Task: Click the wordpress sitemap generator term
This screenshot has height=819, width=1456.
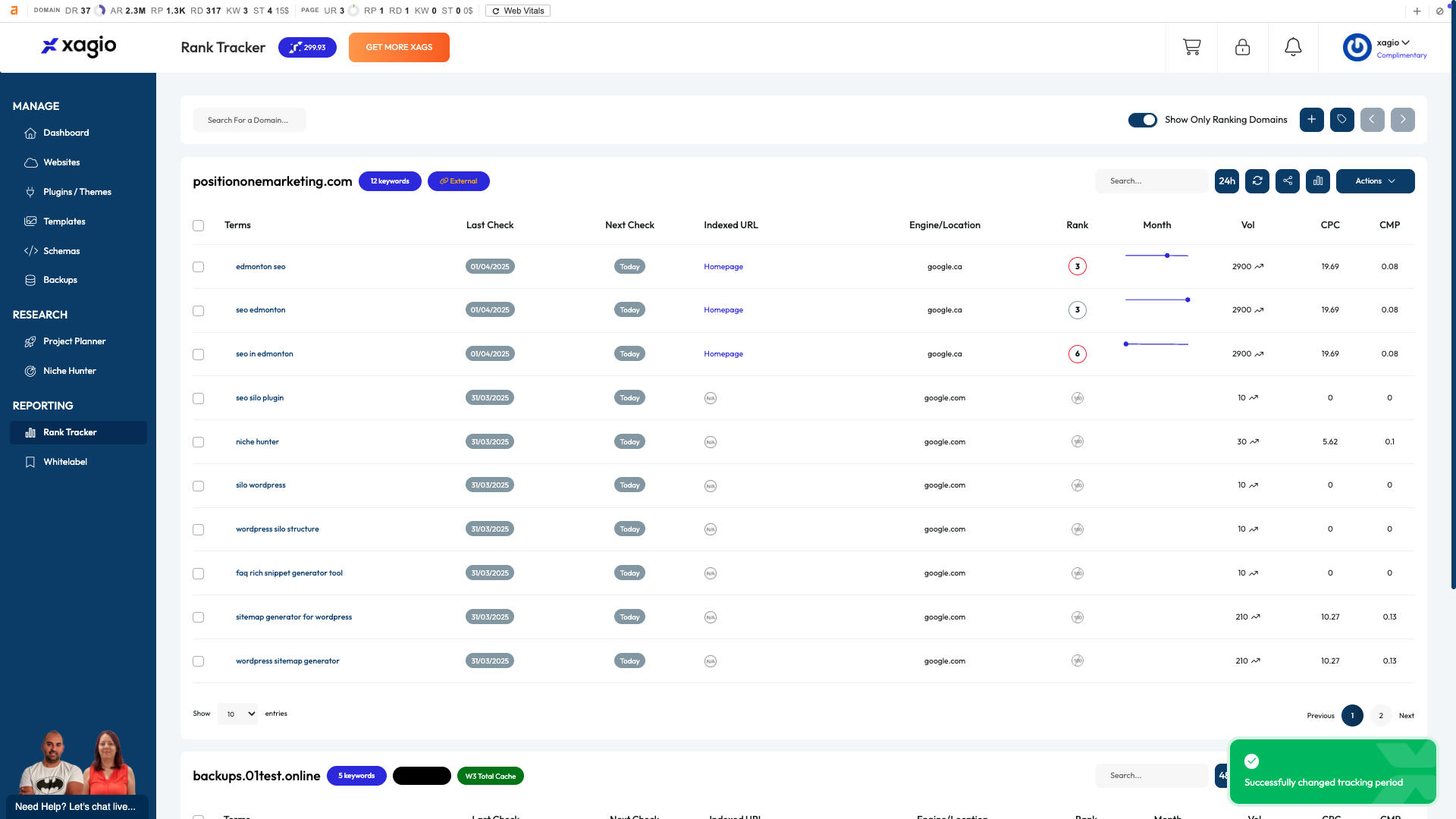Action: pos(287,661)
